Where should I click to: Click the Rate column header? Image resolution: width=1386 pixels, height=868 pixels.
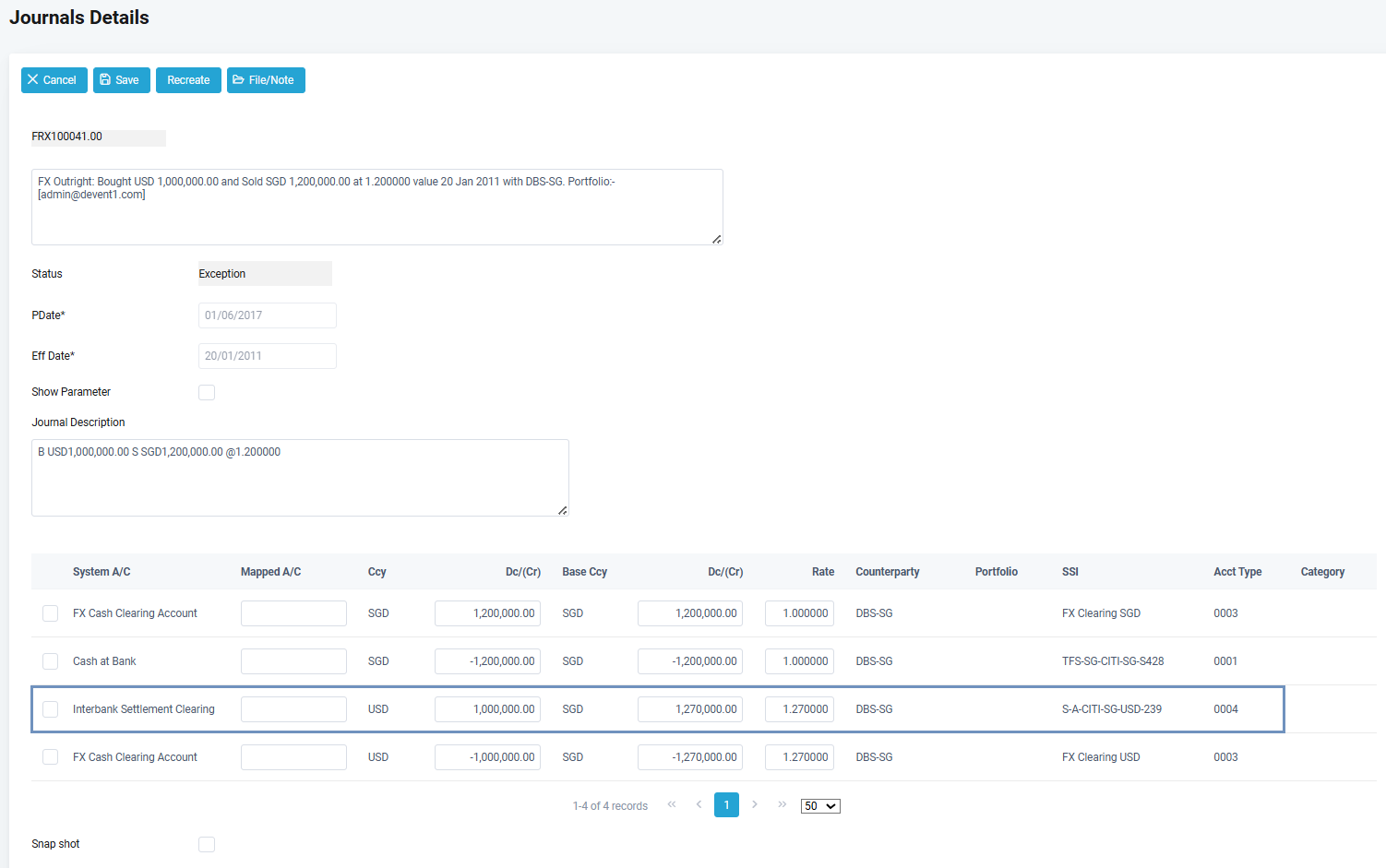point(823,572)
